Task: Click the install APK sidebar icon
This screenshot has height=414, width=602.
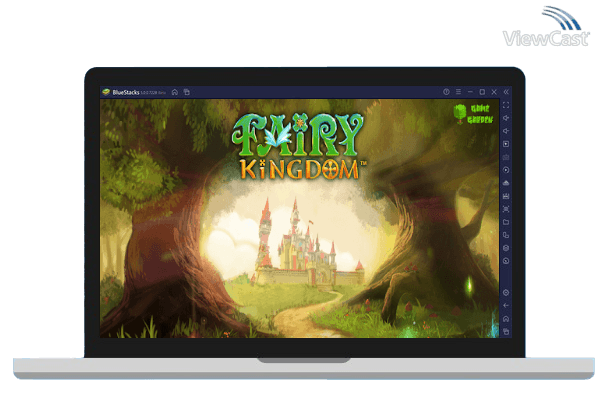Action: pyautogui.click(x=506, y=183)
